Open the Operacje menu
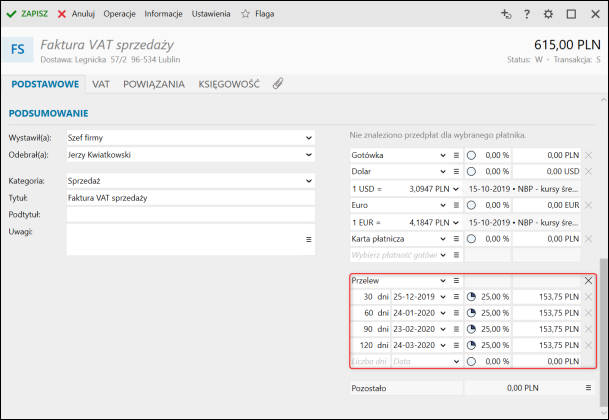Viewport: 609px width, 420px height. [119, 14]
